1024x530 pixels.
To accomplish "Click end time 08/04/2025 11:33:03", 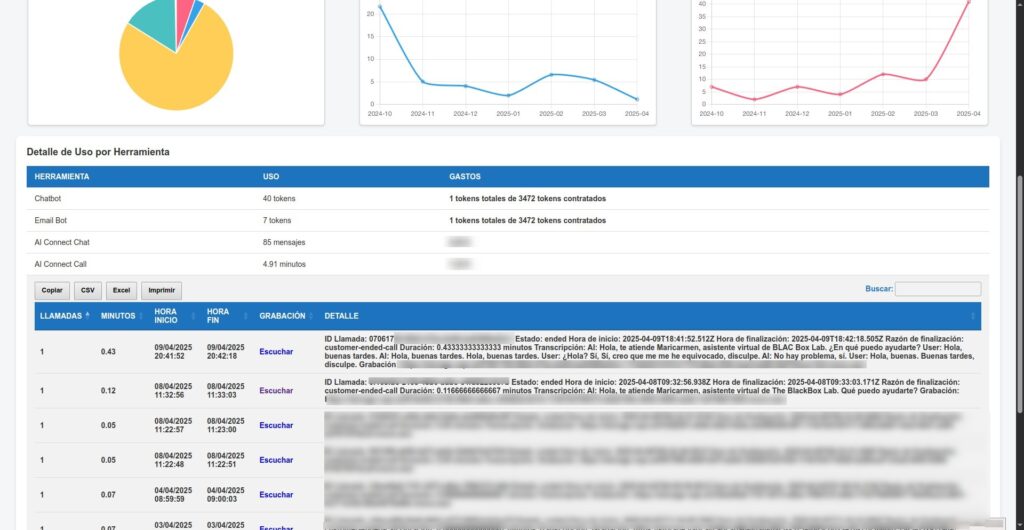I will pos(226,391).
